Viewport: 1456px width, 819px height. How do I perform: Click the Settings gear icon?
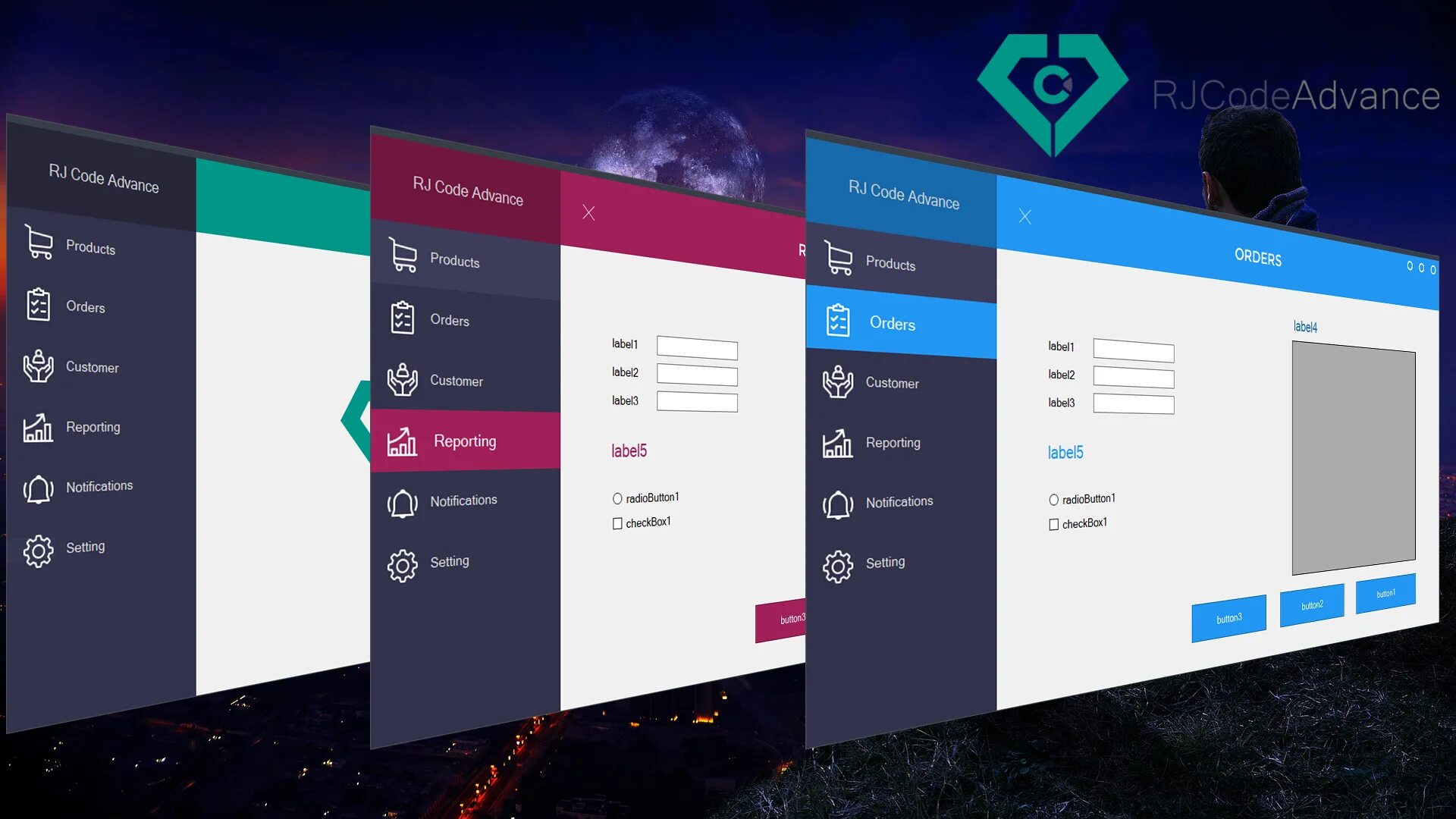(37, 546)
